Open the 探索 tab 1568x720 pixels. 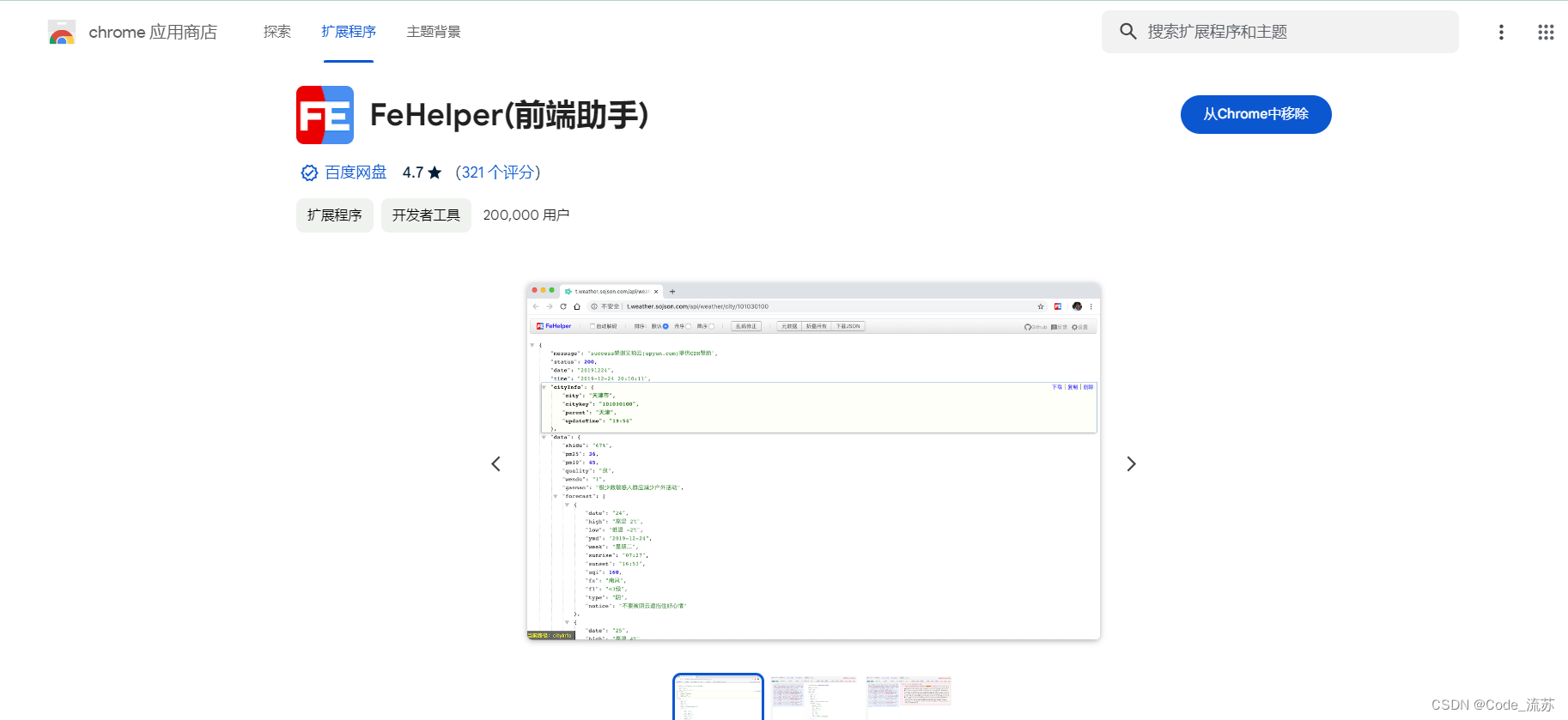pos(277,32)
